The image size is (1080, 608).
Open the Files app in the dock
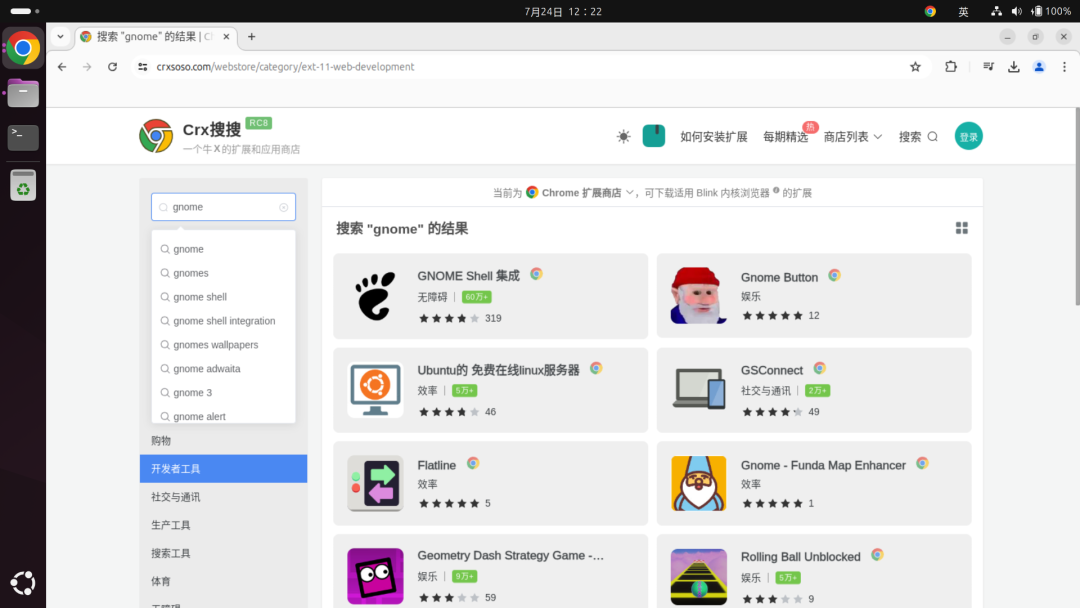coord(23,93)
